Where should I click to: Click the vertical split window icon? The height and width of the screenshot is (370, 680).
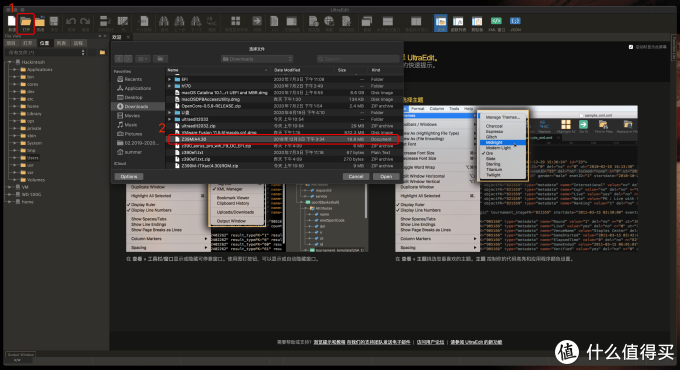click(416, 21)
